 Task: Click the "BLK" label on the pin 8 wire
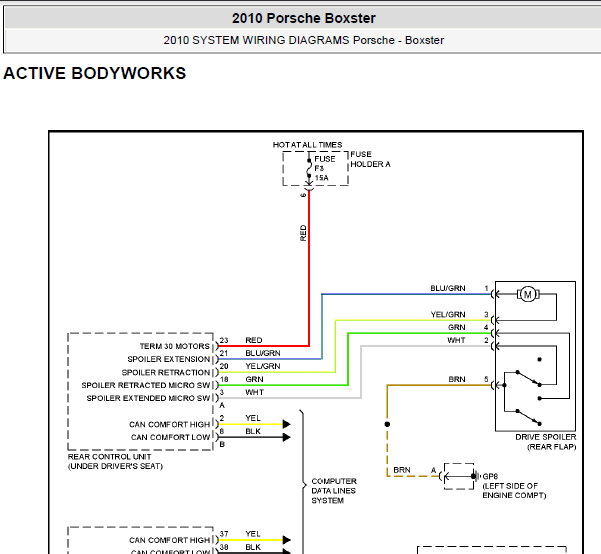(253, 431)
